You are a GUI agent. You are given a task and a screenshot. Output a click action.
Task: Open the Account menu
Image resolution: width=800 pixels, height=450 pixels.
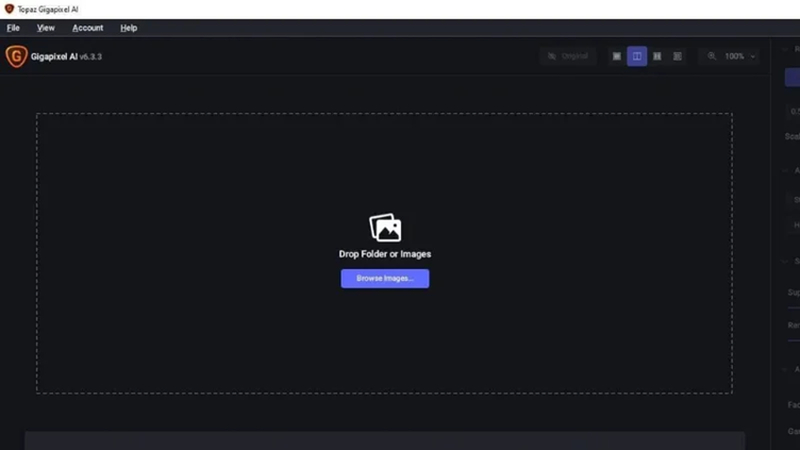(87, 28)
